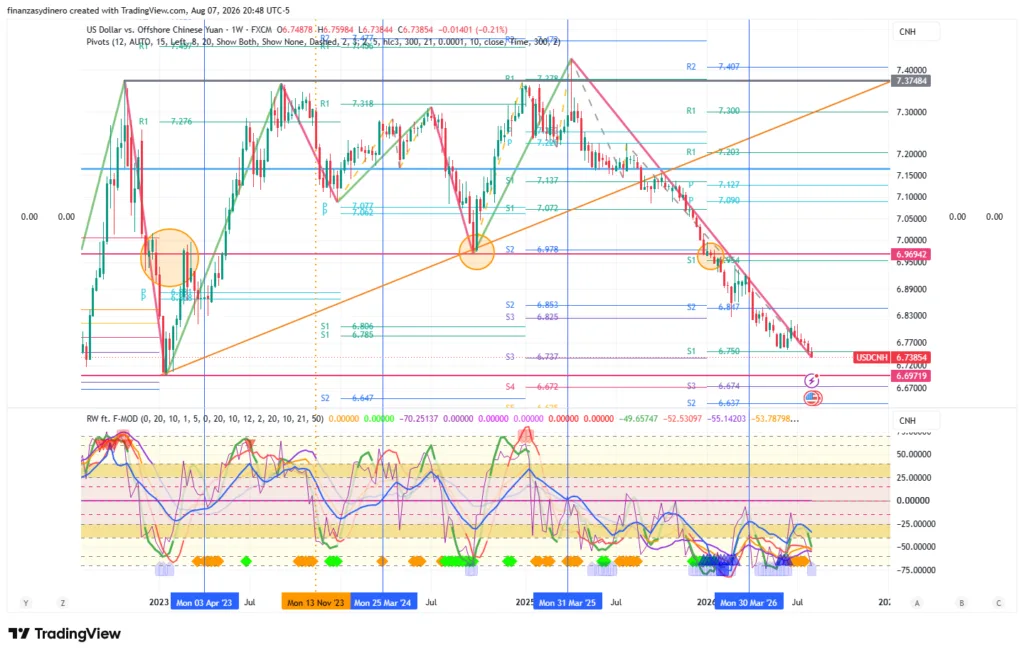Screen dimensions: 1024x655
Task: Click the S2 6.647 pivot label
Action: (x=347, y=398)
